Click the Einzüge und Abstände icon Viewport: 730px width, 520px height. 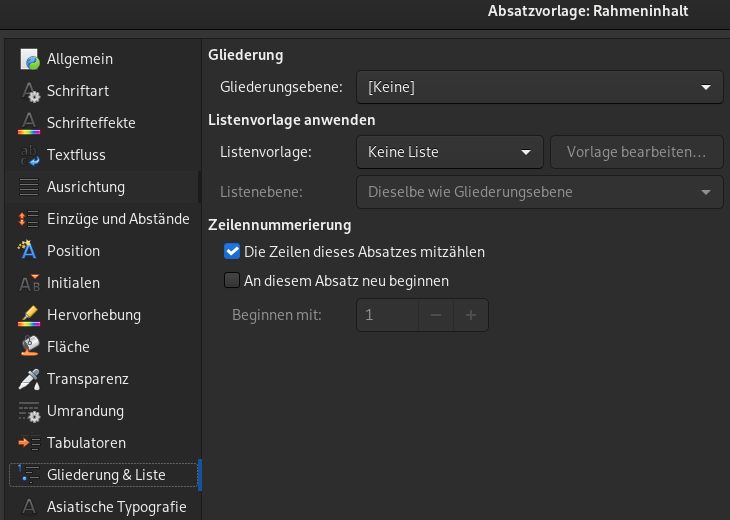click(30, 219)
